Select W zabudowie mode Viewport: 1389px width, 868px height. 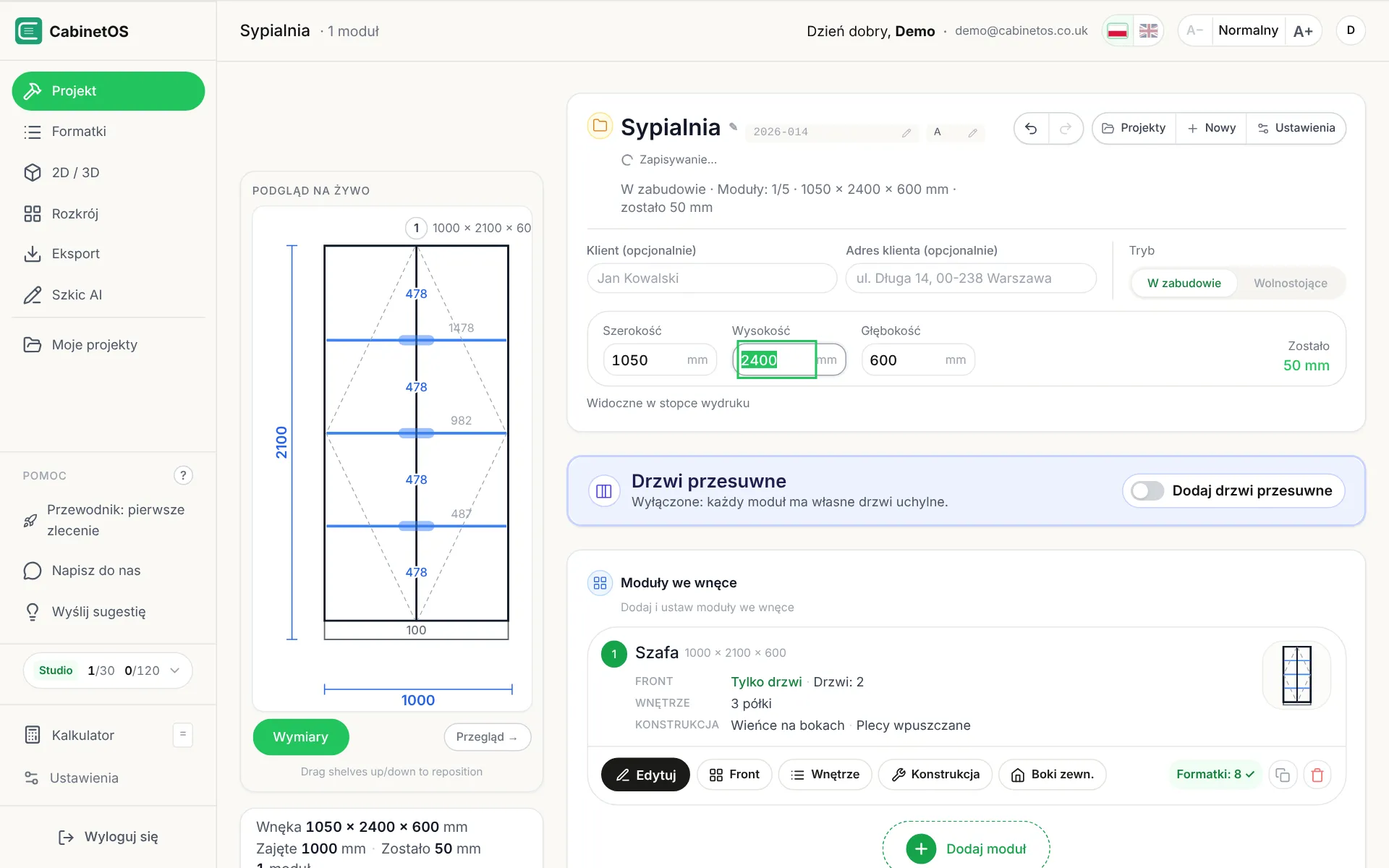point(1184,283)
